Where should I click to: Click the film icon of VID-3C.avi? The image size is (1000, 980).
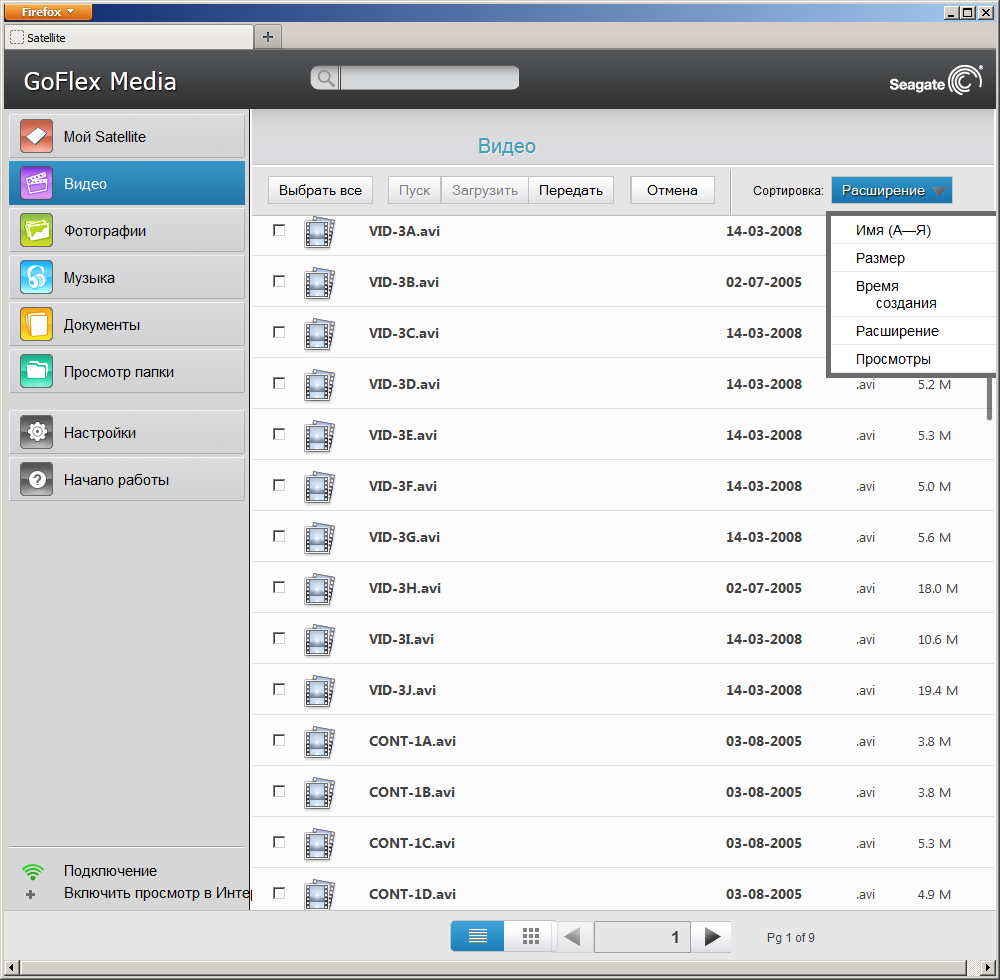pos(319,334)
